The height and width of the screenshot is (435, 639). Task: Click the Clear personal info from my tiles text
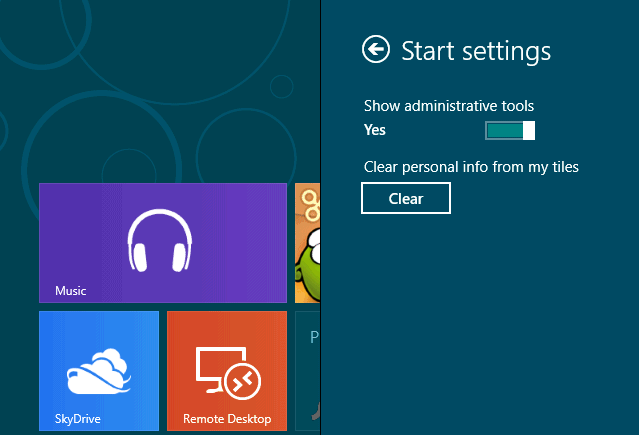(471, 167)
